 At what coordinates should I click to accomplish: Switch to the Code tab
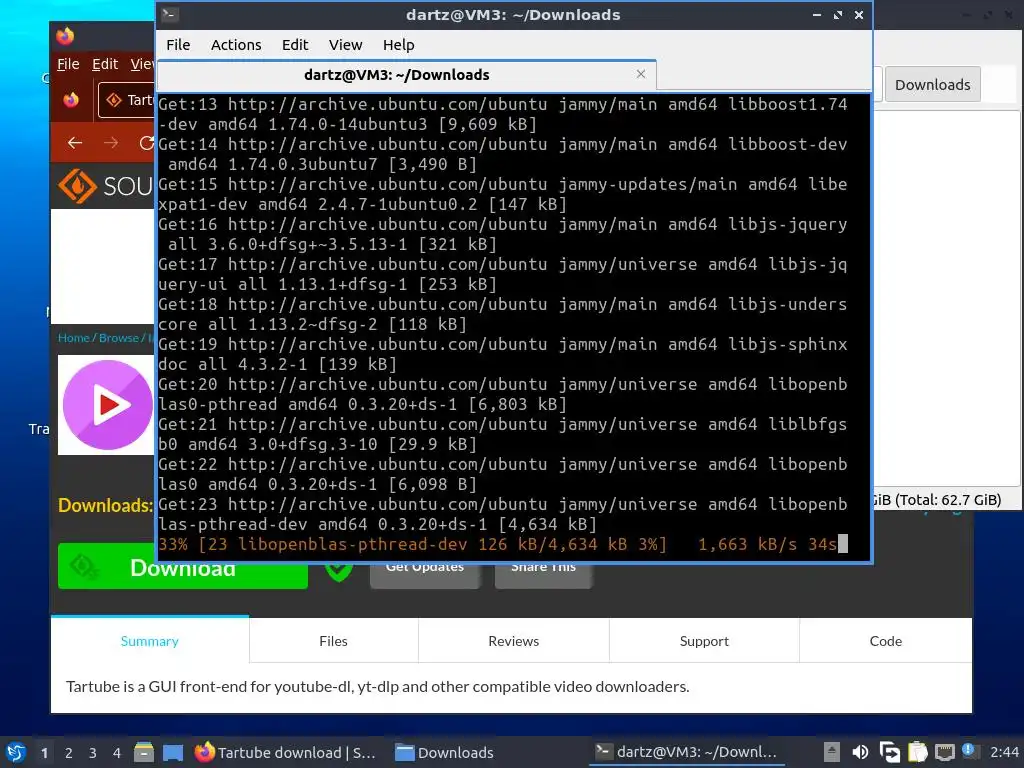tap(886, 641)
